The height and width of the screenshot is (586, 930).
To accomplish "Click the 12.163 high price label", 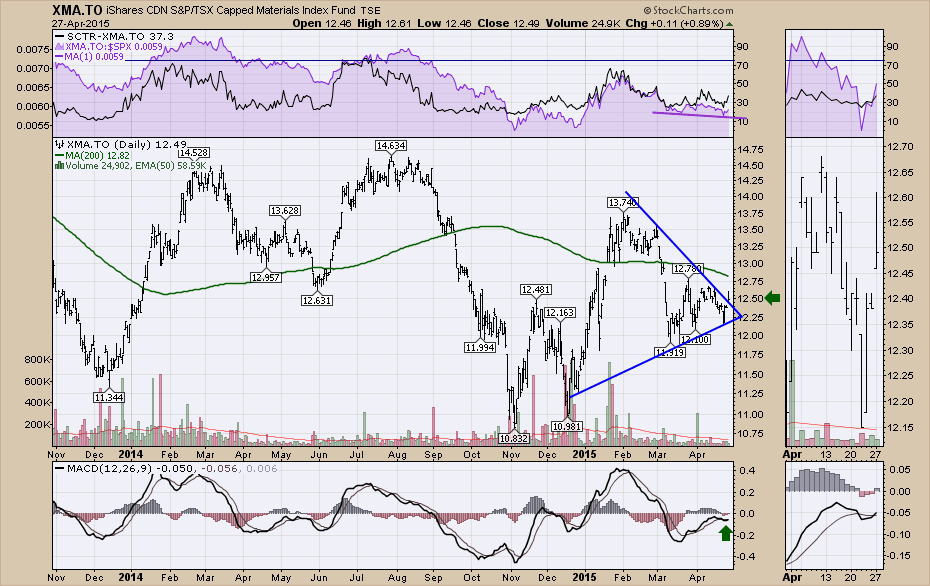I will [x=559, y=313].
